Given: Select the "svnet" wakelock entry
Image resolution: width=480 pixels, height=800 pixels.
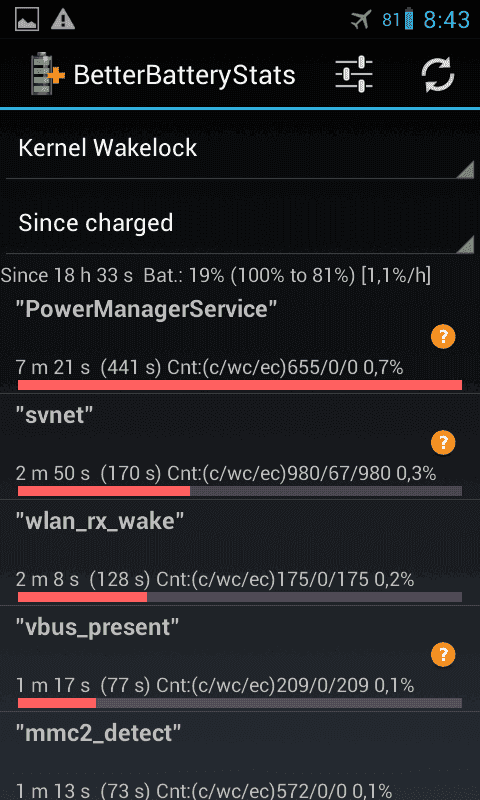Looking at the screenshot, I should [240, 447].
